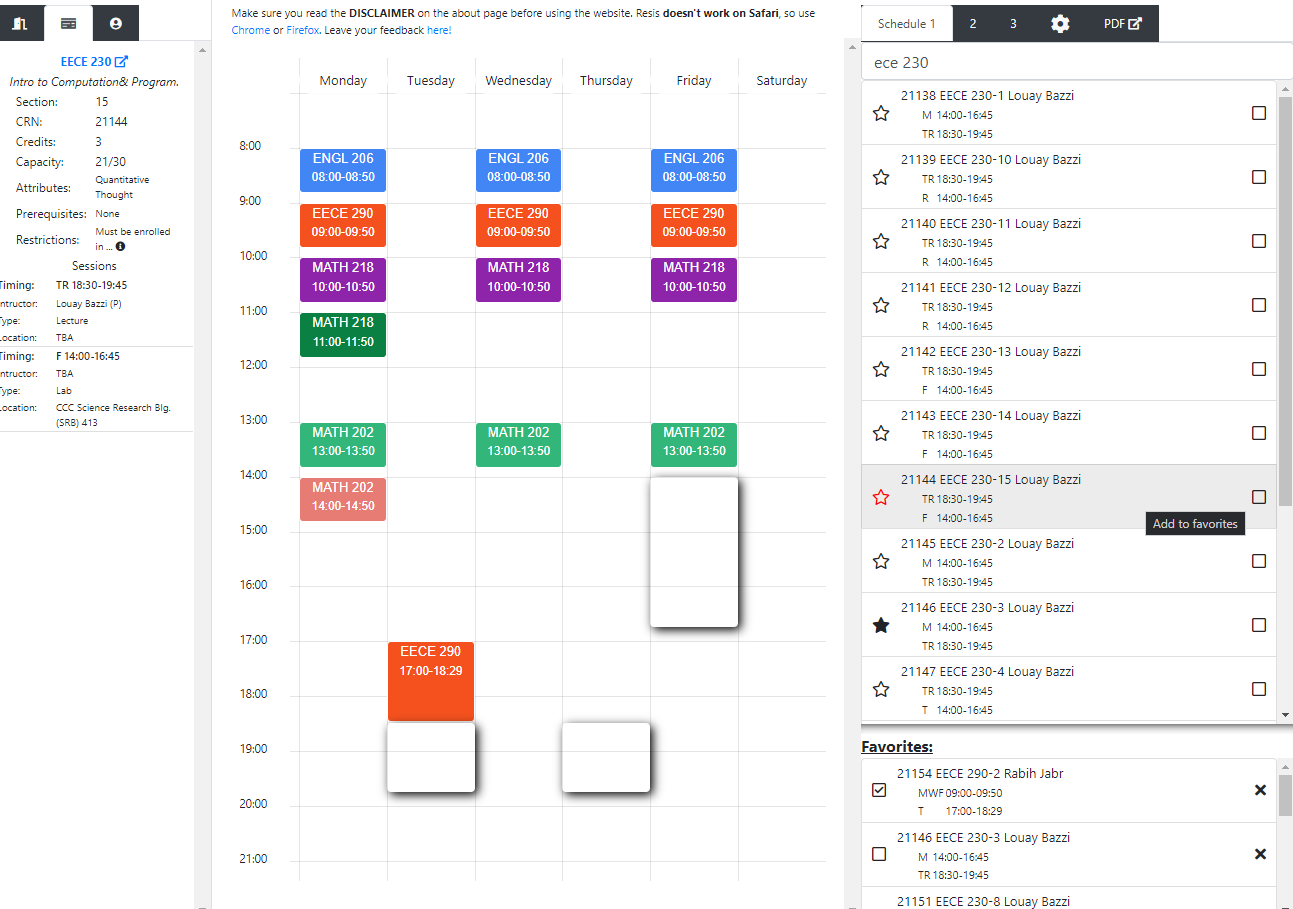Viewport: 1293px width, 909px height.
Task: Add 21144 EECE 230-15 to favorites
Action: click(881, 498)
